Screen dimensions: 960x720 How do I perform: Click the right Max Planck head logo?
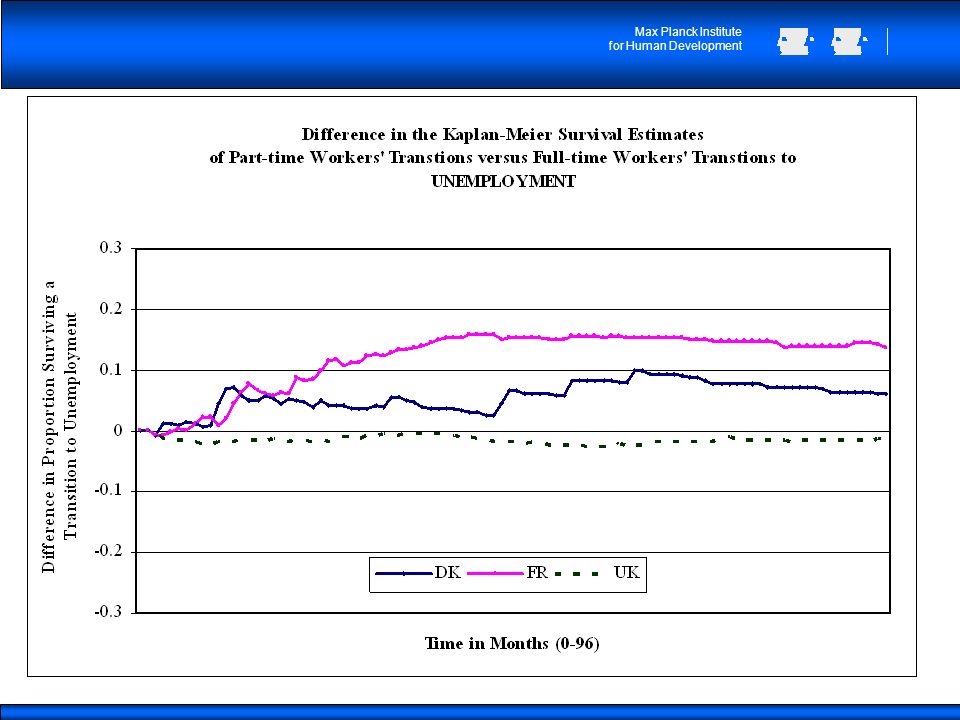pyautogui.click(x=849, y=42)
